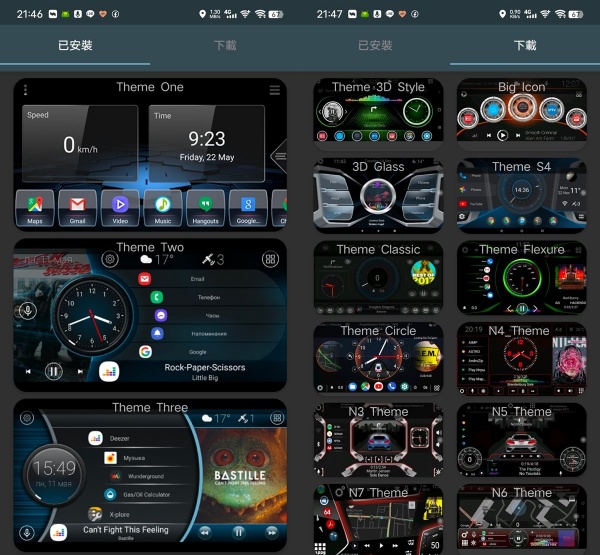Viewport: 600px width, 555px height.
Task: Tap the microphone icon in Theme Two
Action: 28,310
